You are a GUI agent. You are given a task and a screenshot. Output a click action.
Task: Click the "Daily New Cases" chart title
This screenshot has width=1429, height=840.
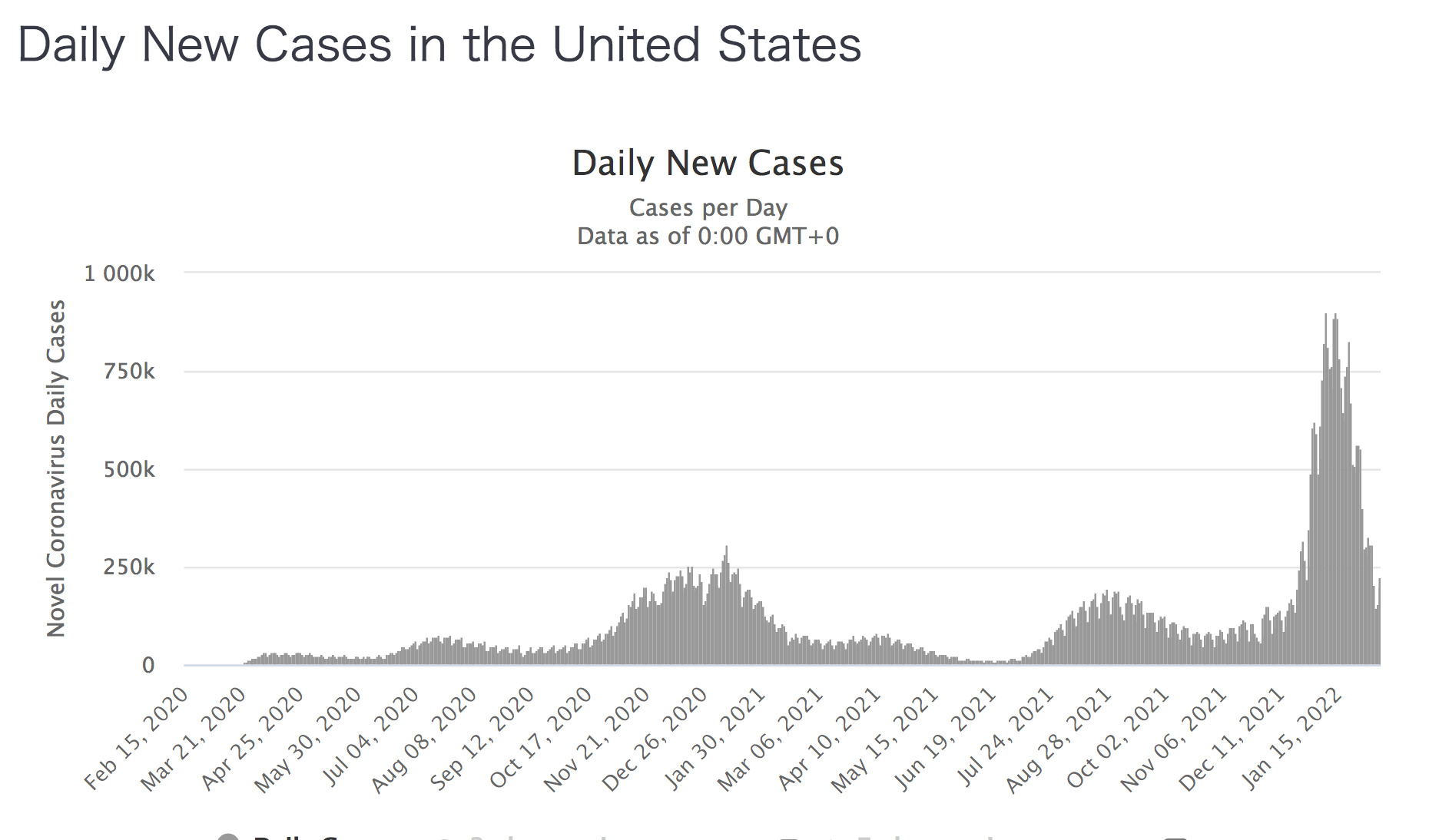coord(708,164)
